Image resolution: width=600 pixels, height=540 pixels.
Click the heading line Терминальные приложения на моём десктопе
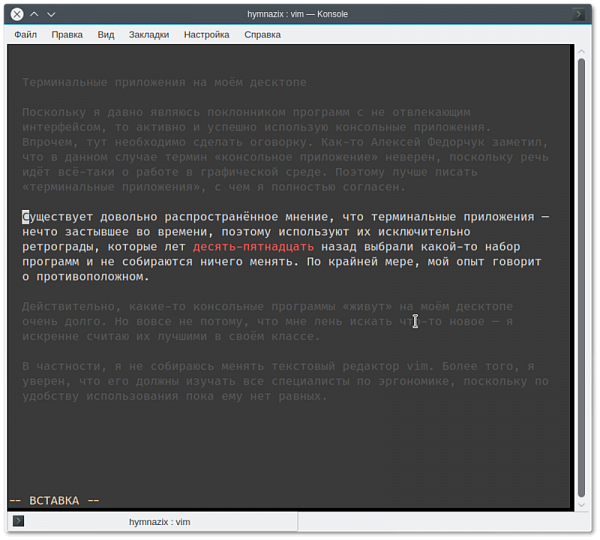tap(165, 82)
